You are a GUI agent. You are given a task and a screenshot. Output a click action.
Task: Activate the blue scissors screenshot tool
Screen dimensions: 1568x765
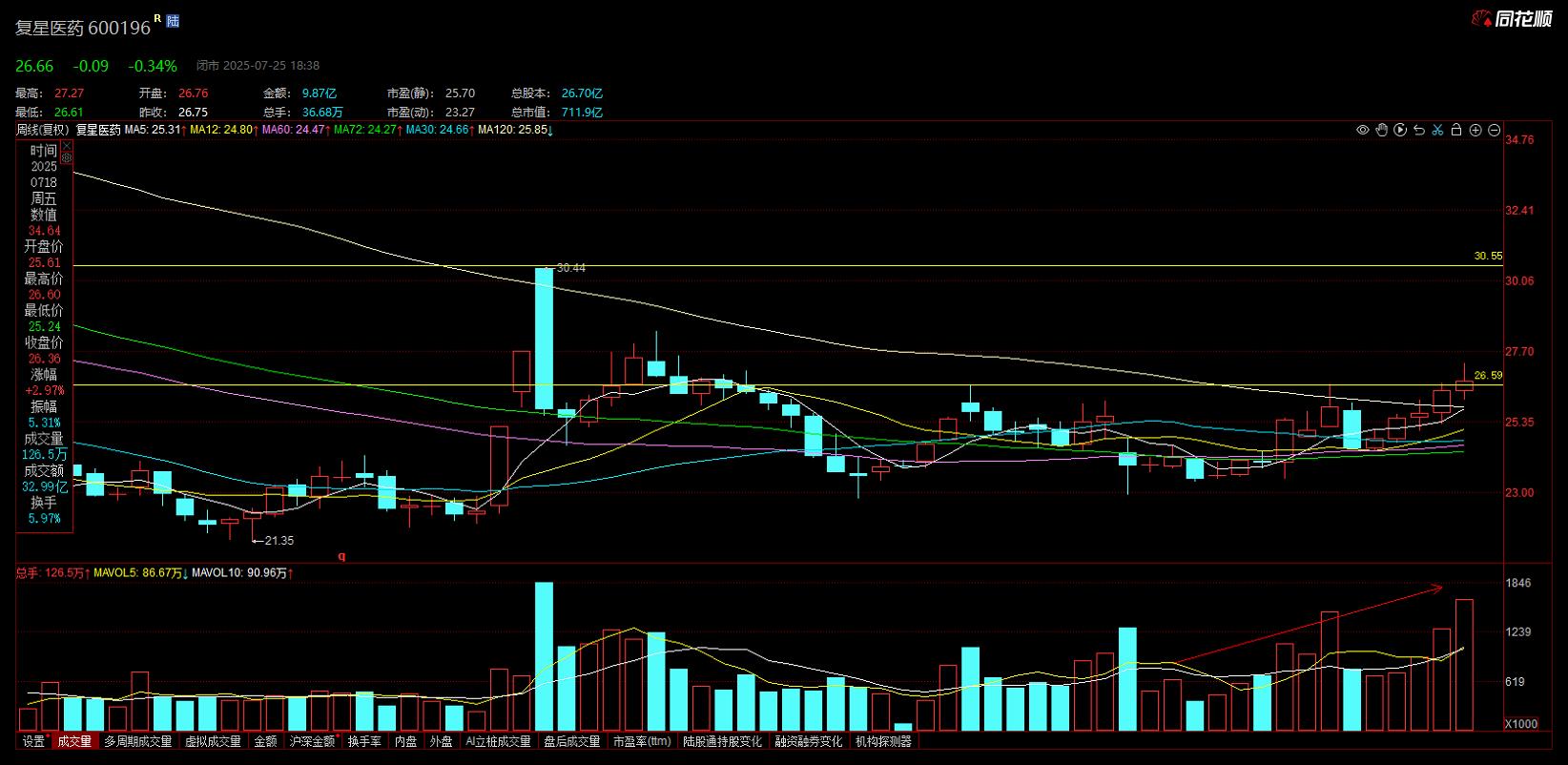1437,130
